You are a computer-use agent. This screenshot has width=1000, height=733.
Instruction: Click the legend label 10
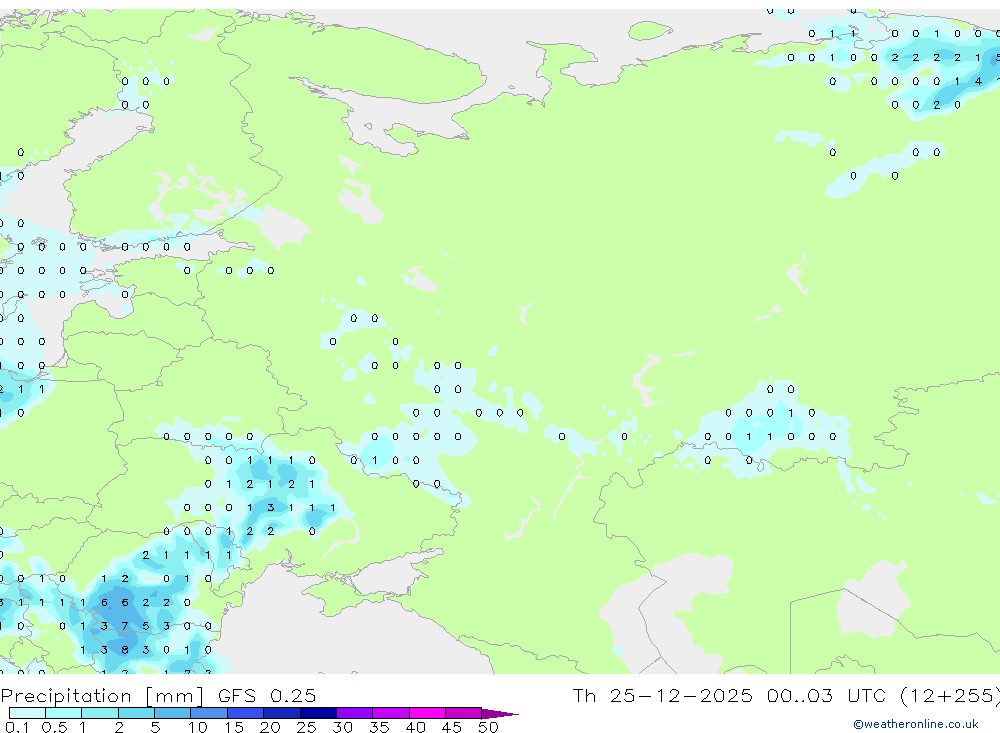[x=197, y=727]
